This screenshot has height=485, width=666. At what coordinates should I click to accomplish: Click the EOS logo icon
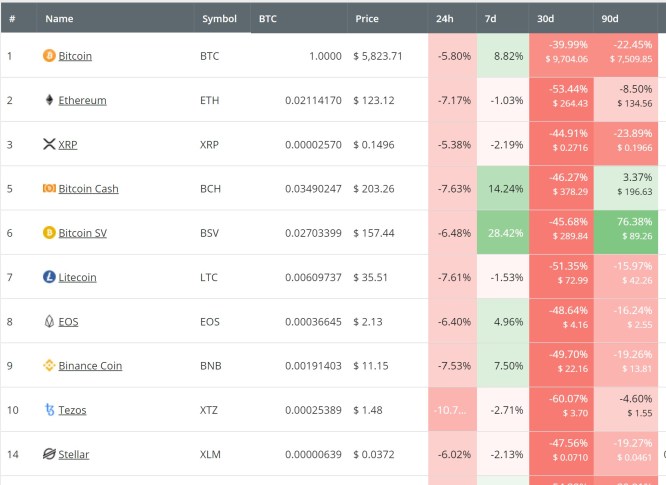pos(49,322)
